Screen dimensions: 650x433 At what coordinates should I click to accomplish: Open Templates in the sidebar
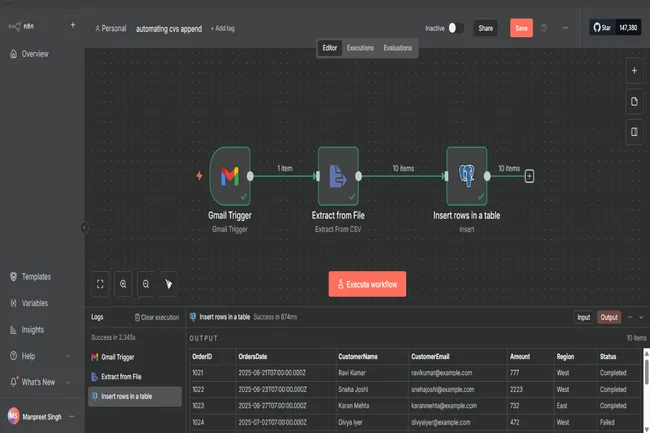36,277
